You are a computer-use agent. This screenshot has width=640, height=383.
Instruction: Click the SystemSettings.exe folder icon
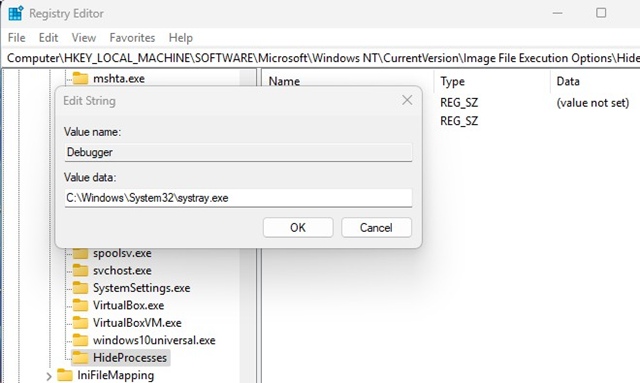point(80,288)
